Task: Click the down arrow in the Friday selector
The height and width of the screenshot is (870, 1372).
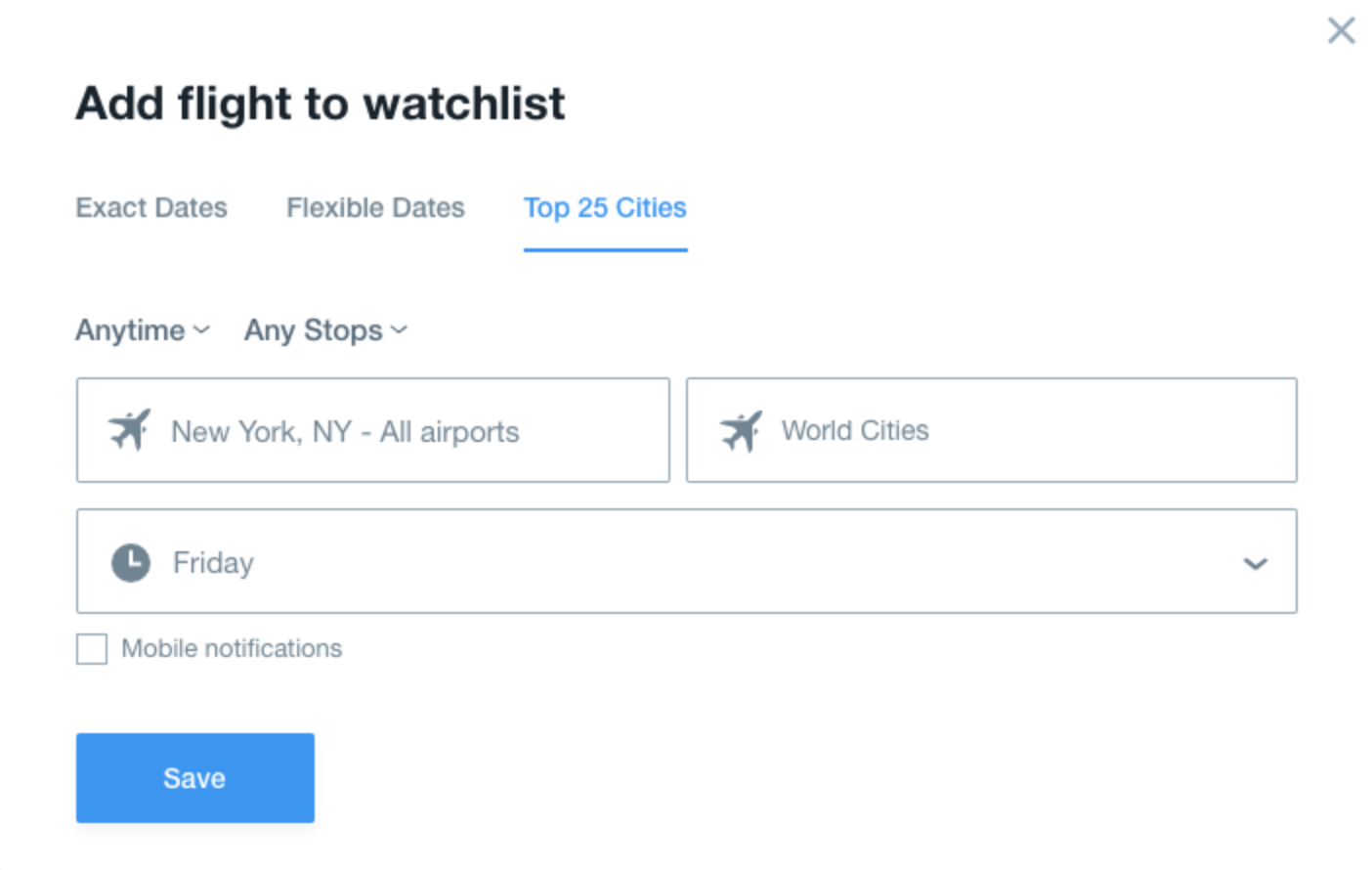Action: [1255, 563]
